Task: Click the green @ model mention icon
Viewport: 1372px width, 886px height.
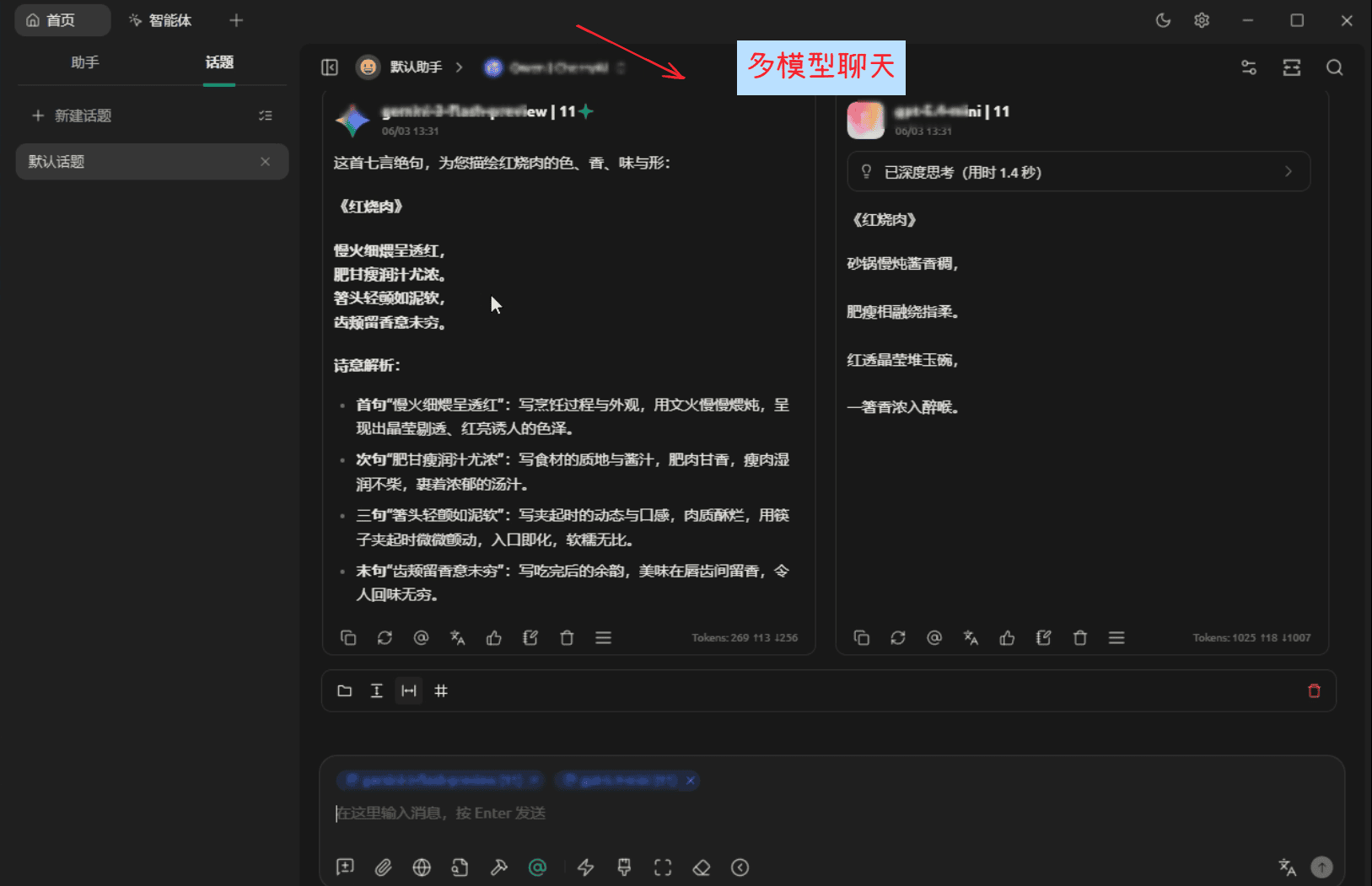Action: coord(537,867)
